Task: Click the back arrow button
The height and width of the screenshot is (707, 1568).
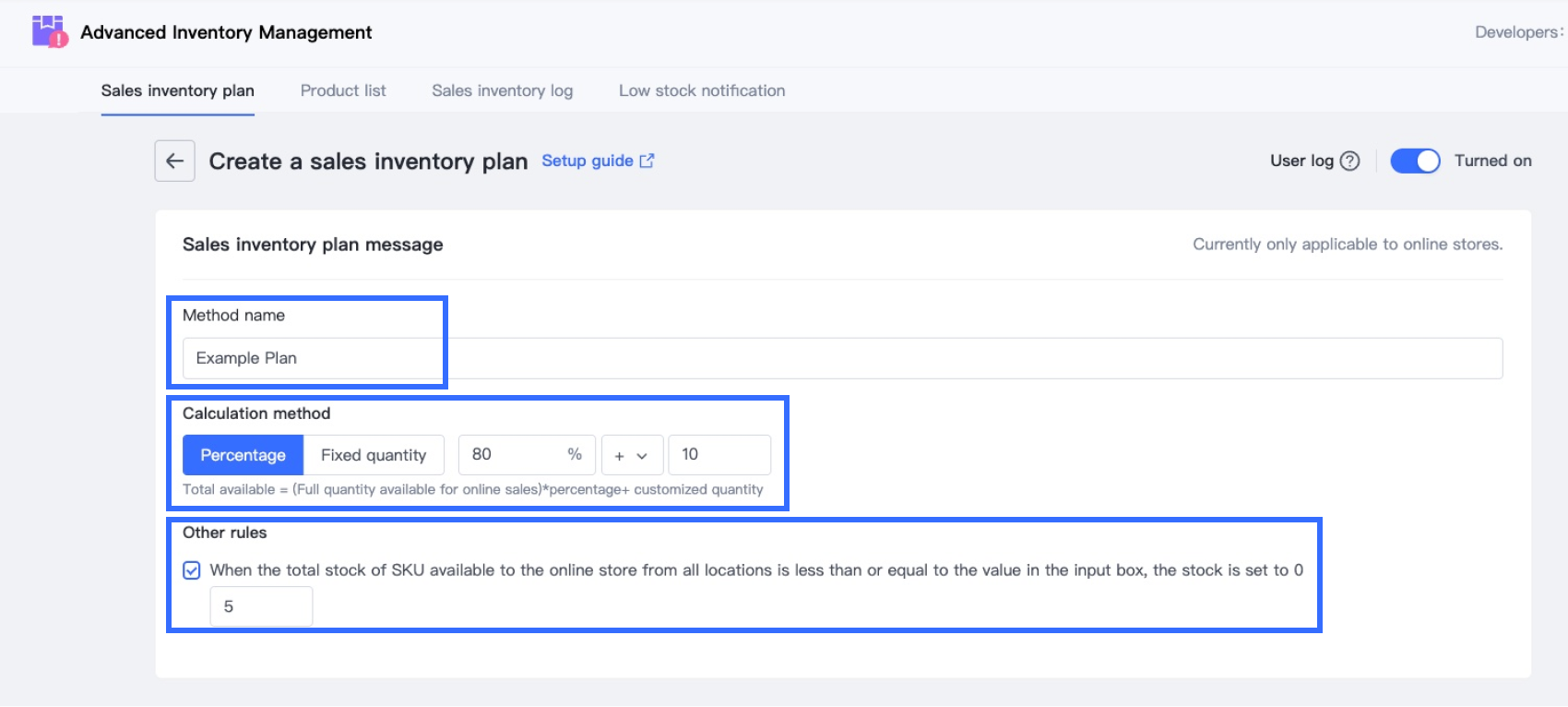Action: [174, 162]
